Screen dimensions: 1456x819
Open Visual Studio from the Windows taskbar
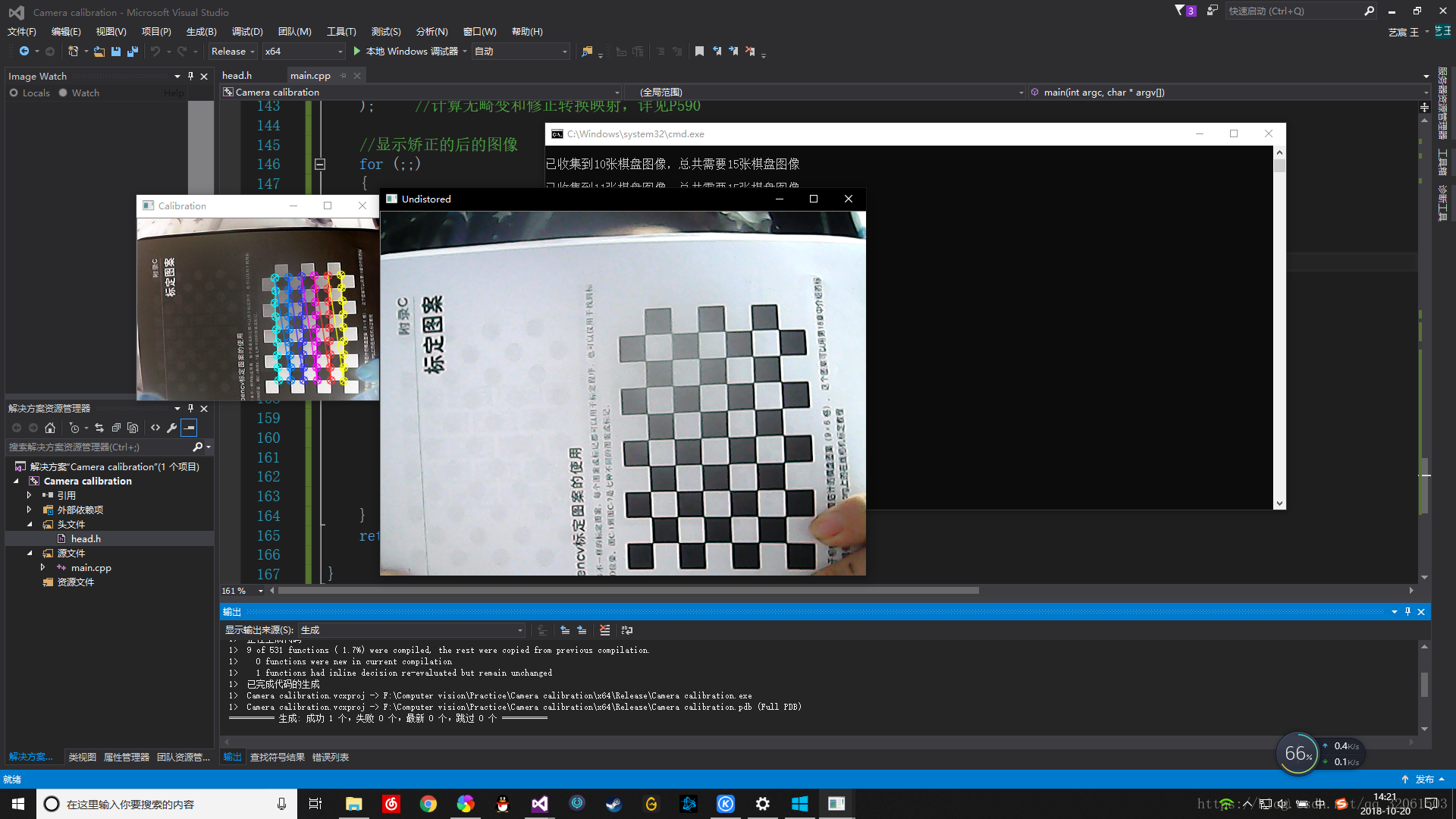[x=539, y=804]
